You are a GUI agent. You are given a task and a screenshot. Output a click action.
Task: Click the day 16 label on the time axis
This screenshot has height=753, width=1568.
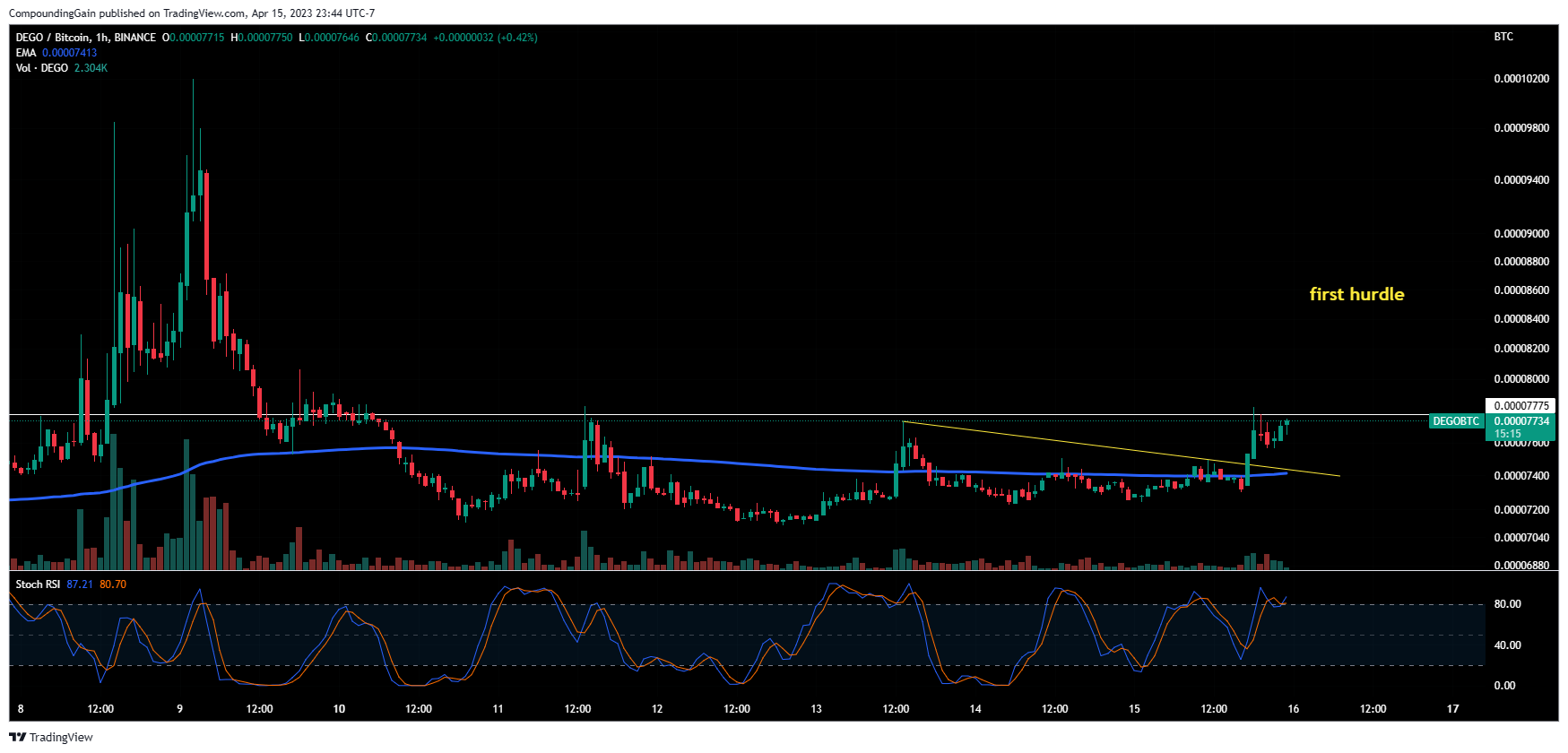[x=1293, y=709]
